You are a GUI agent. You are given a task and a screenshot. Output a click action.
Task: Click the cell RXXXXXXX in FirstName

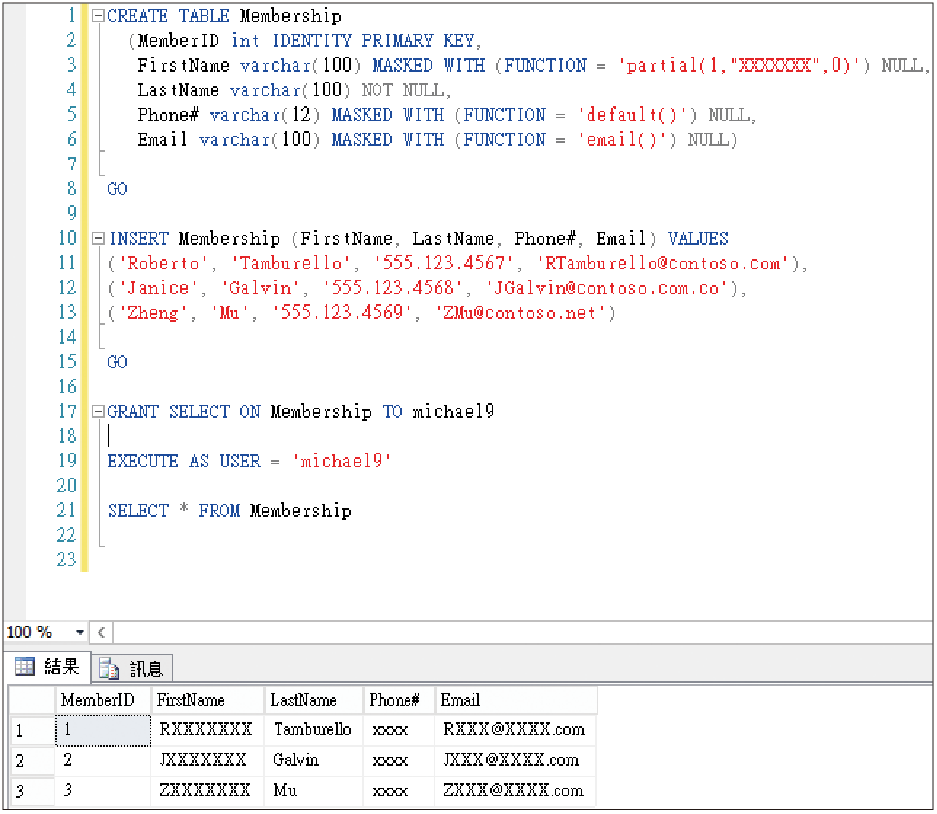(206, 730)
